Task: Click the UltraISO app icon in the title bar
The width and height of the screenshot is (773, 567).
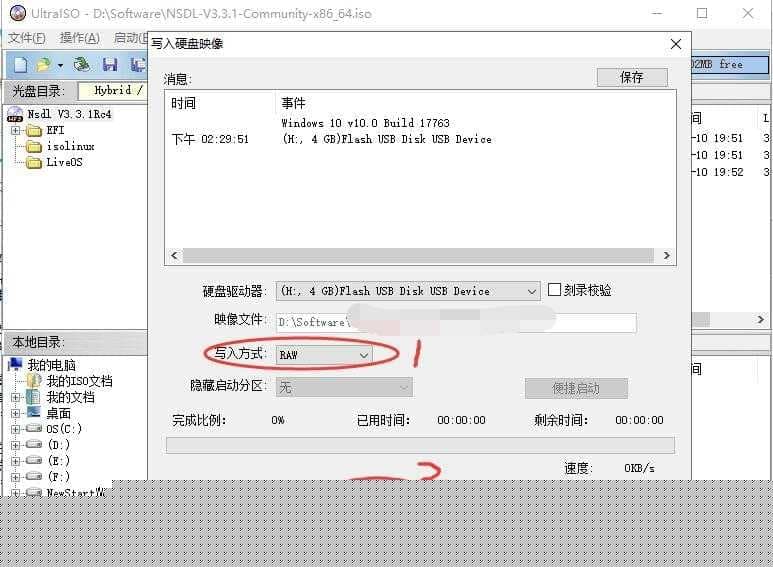Action: point(17,13)
